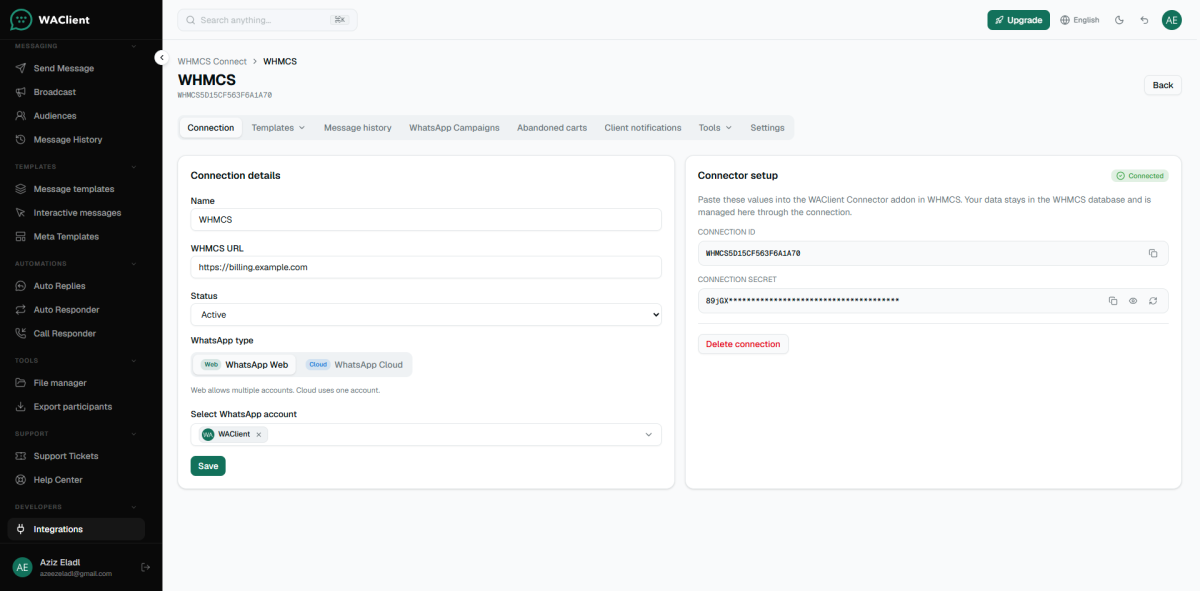Image resolution: width=1200 pixels, height=591 pixels.
Task: Switch to WhatsApp Campaigns tab
Action: tap(454, 128)
